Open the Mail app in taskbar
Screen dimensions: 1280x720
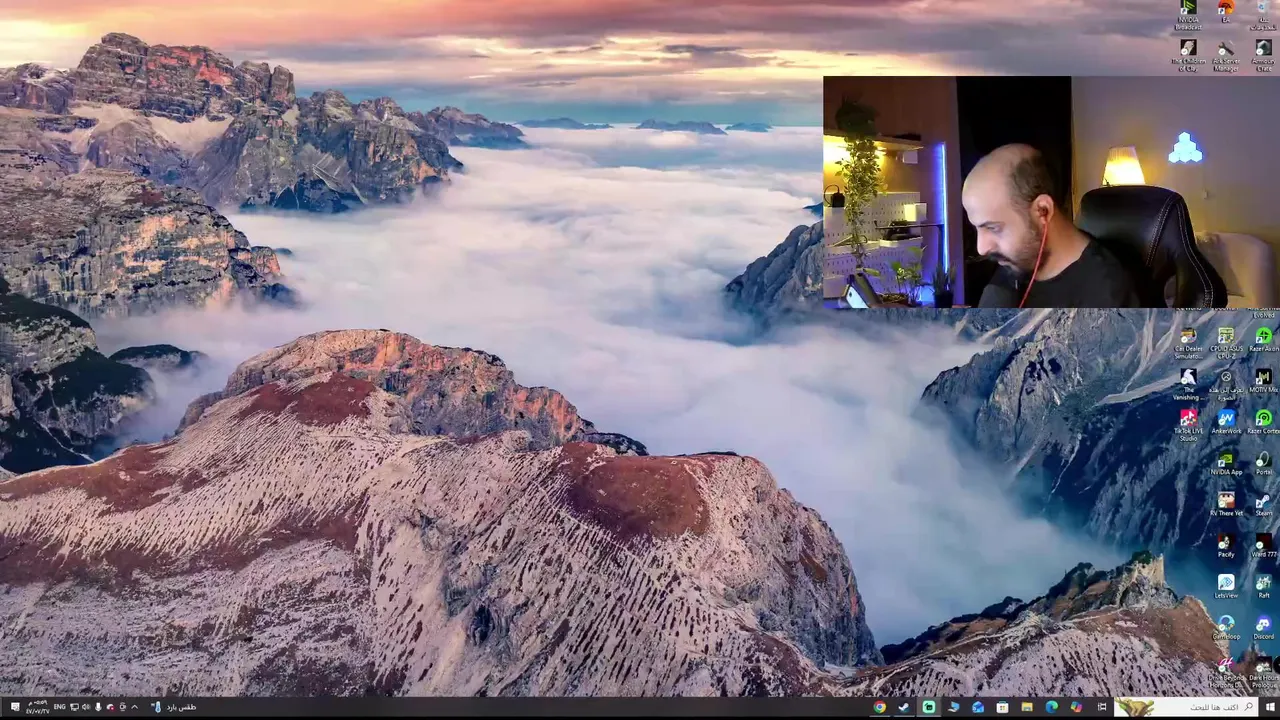[978, 707]
